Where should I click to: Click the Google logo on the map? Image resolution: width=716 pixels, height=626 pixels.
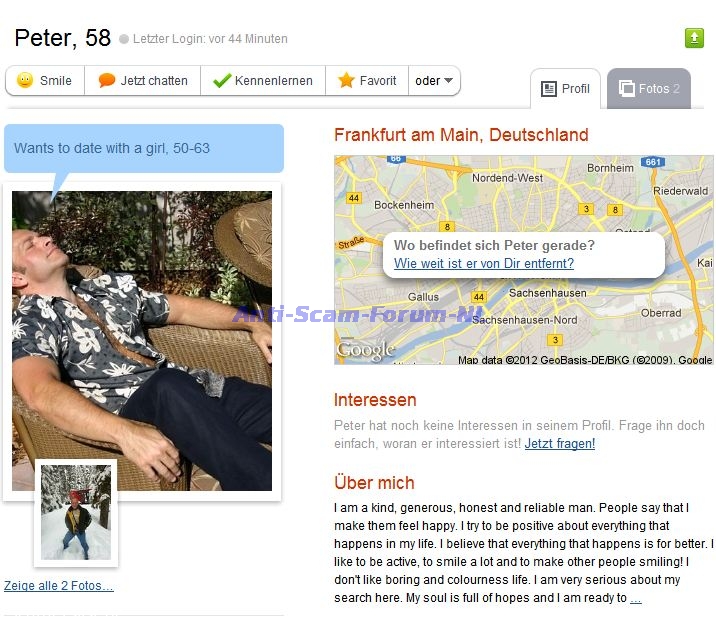[365, 350]
